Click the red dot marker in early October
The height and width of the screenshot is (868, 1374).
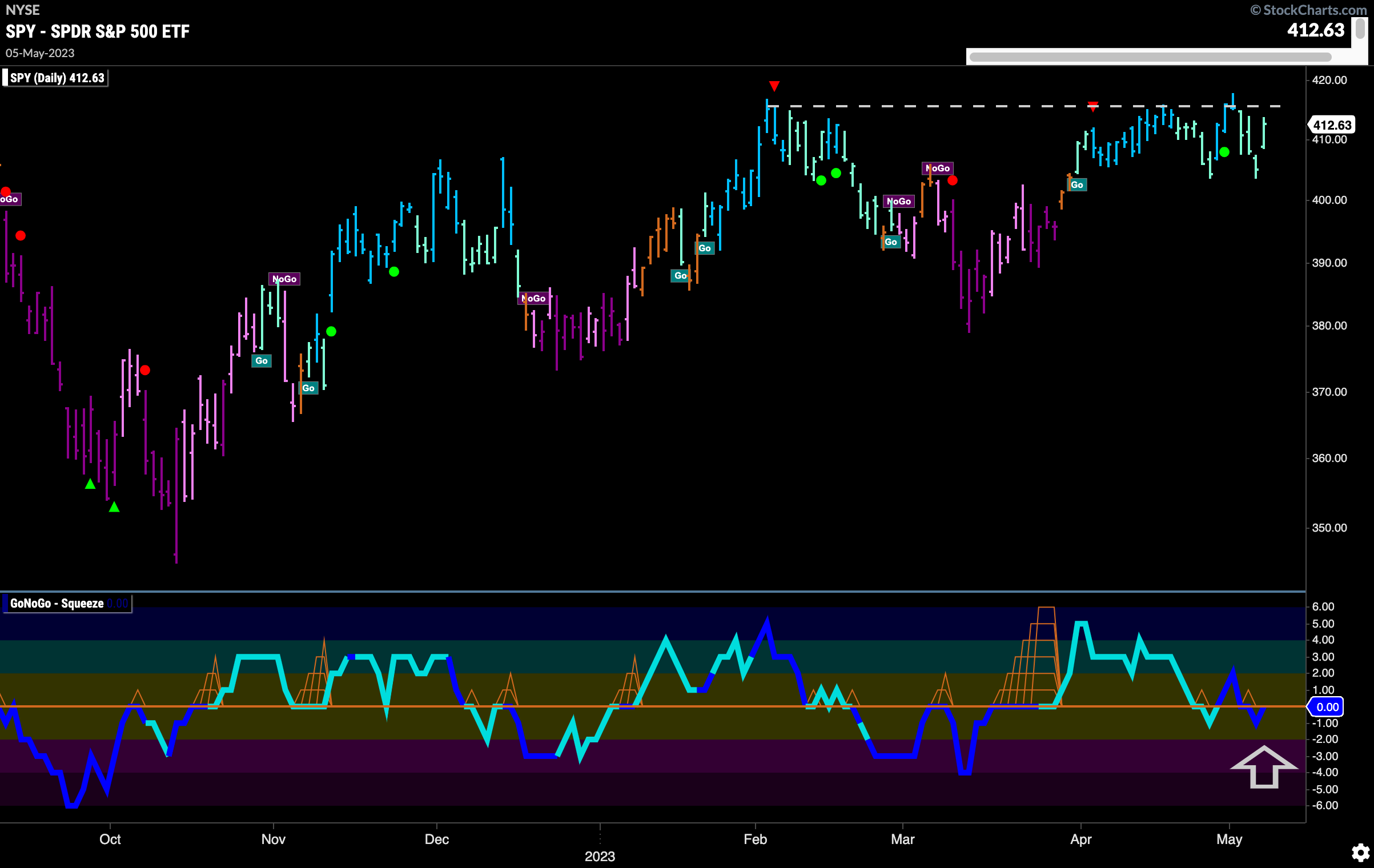145,370
